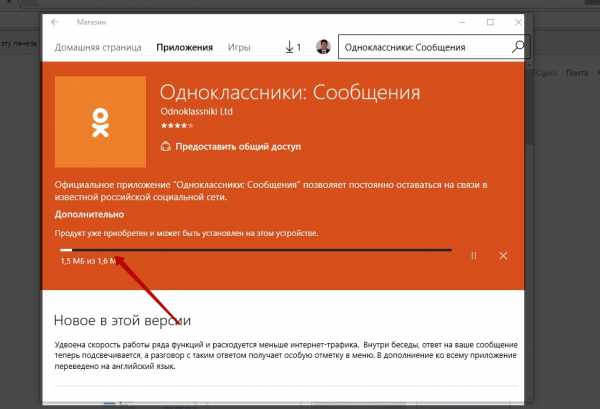
Task: Open the Игры tab
Action: click(239, 47)
